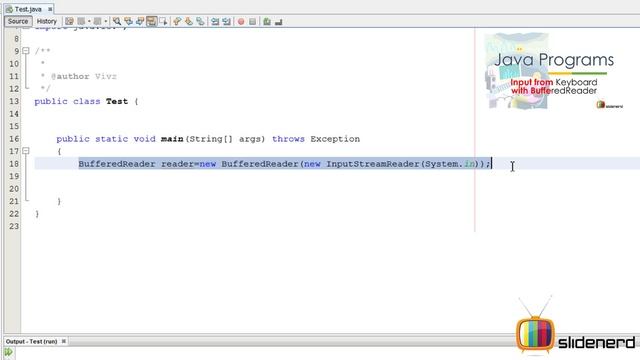Image resolution: width=640 pixels, height=360 pixels.
Task: Toggle Rectangular Selection mode
Action: click(x=164, y=21)
